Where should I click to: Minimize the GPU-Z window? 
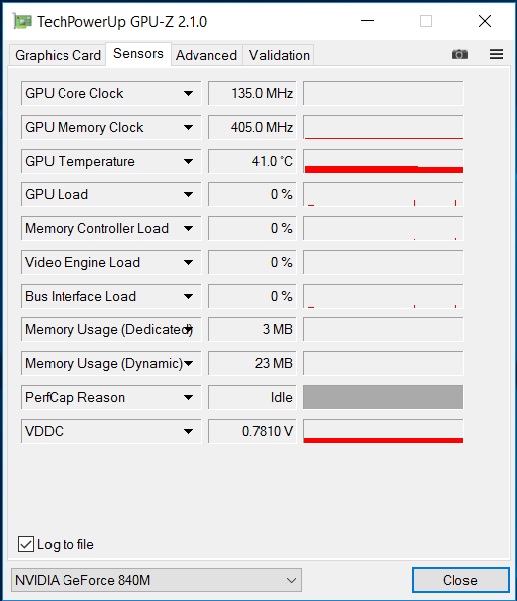[367, 21]
